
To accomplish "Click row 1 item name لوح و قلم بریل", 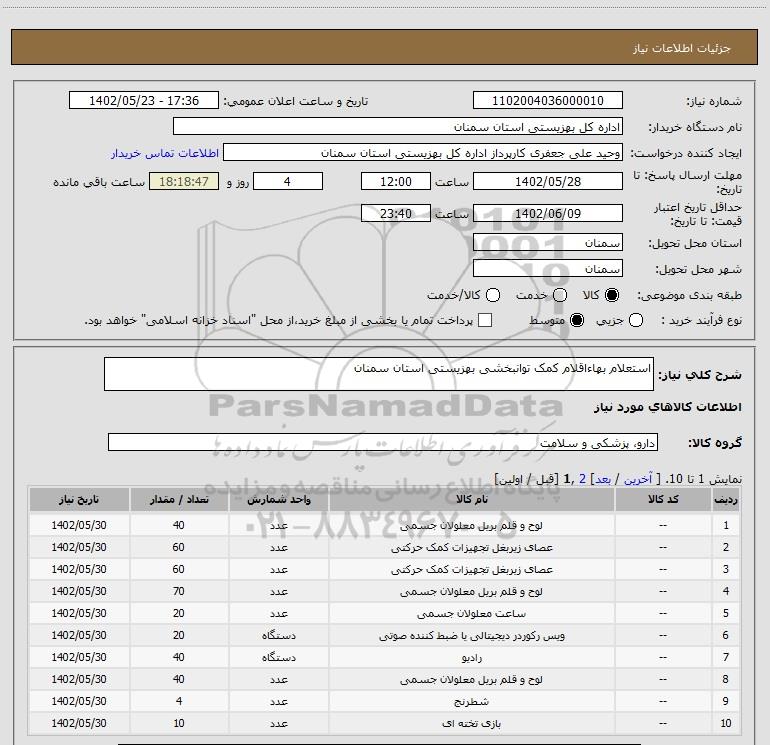I will (x=471, y=525).
